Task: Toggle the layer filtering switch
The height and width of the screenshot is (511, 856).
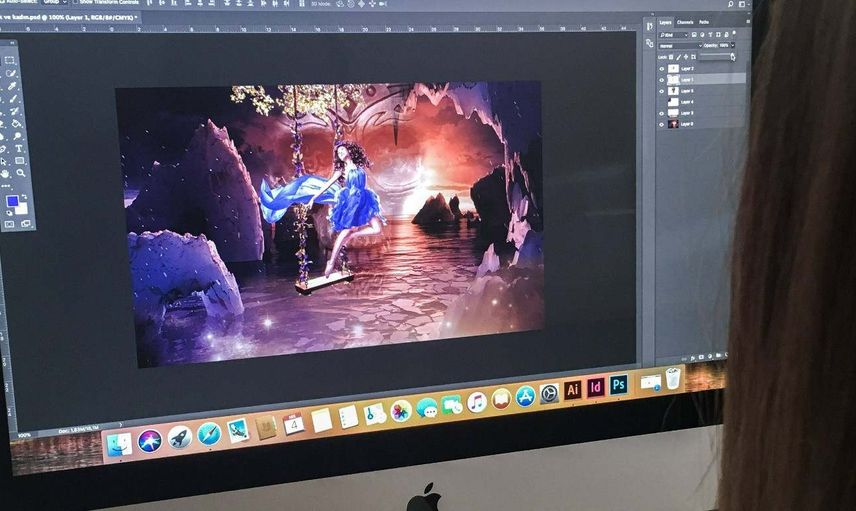Action: pyautogui.click(x=734, y=33)
